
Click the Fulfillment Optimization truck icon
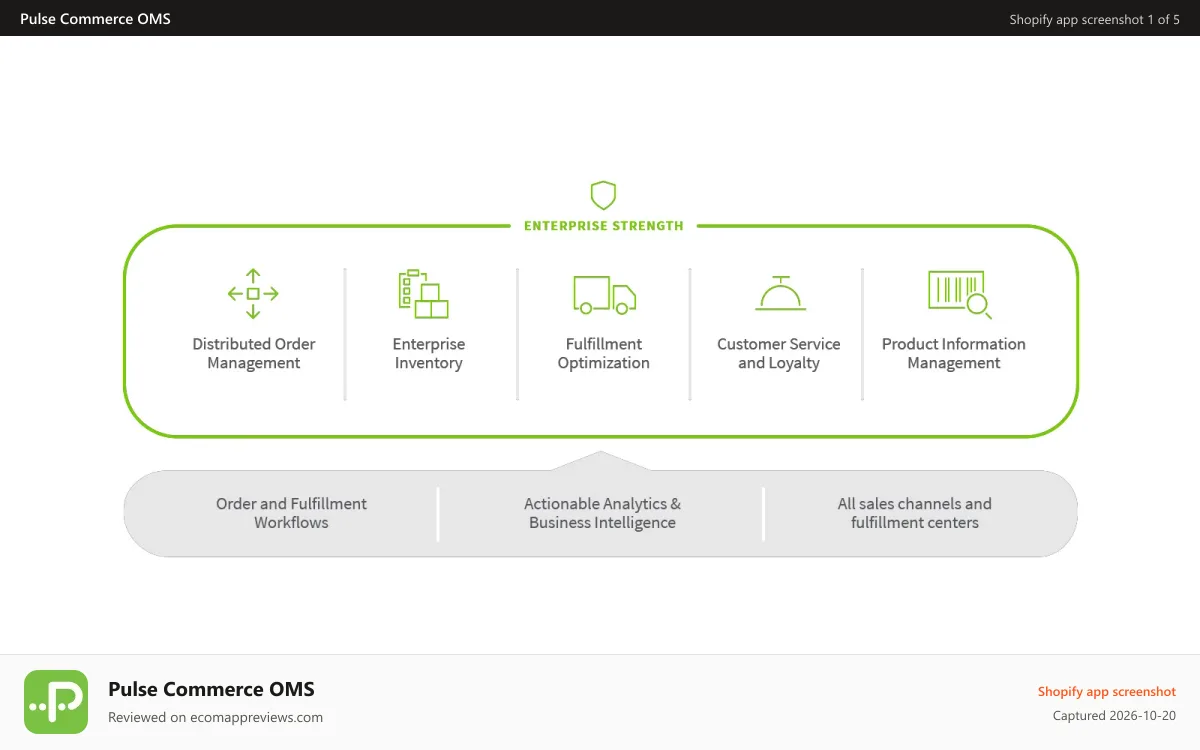[x=604, y=294]
